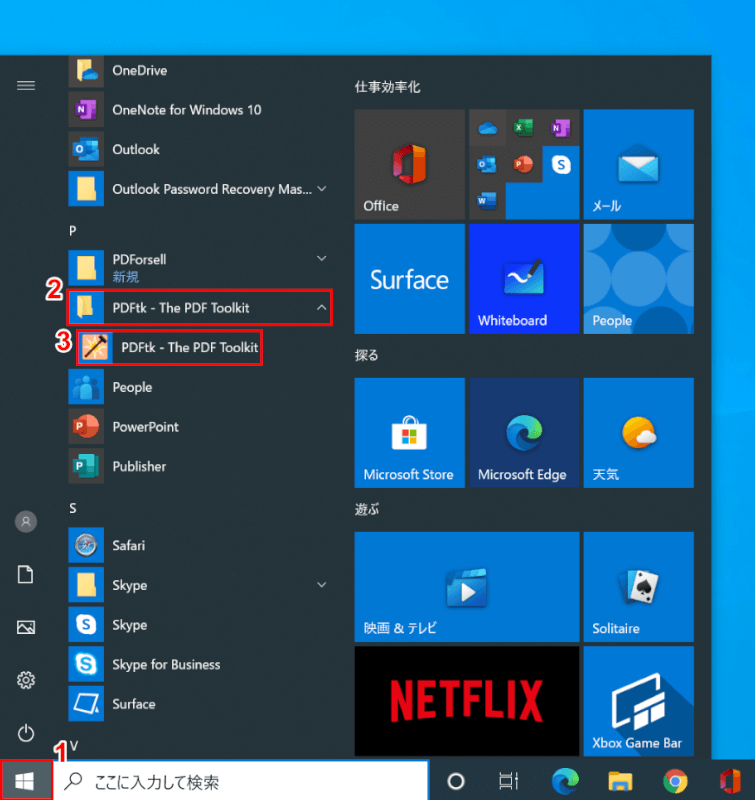The image size is (755, 800).
Task: Click the Windows Start button
Action: (x=26, y=780)
